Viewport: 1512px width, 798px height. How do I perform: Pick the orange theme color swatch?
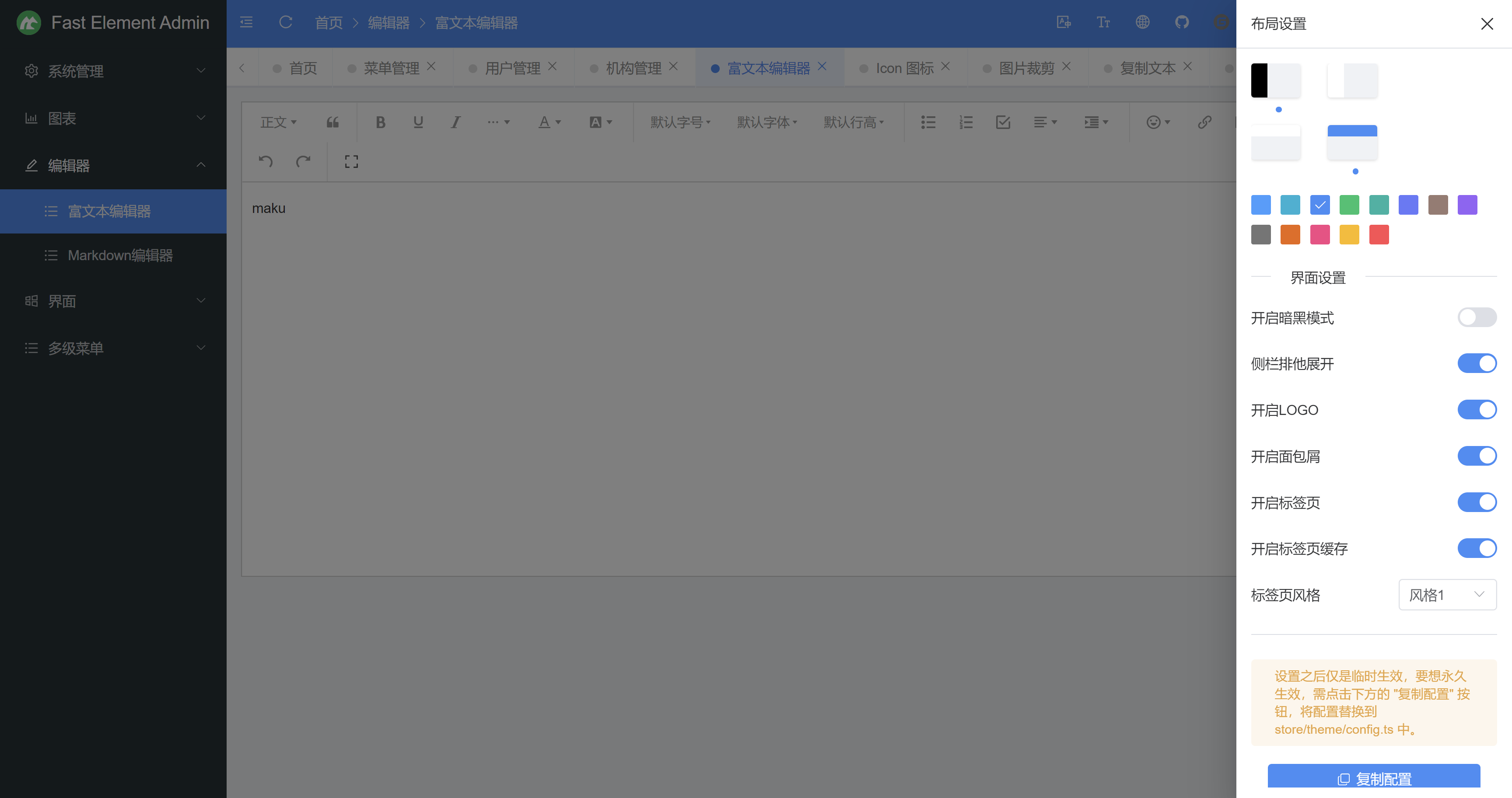click(x=1290, y=235)
